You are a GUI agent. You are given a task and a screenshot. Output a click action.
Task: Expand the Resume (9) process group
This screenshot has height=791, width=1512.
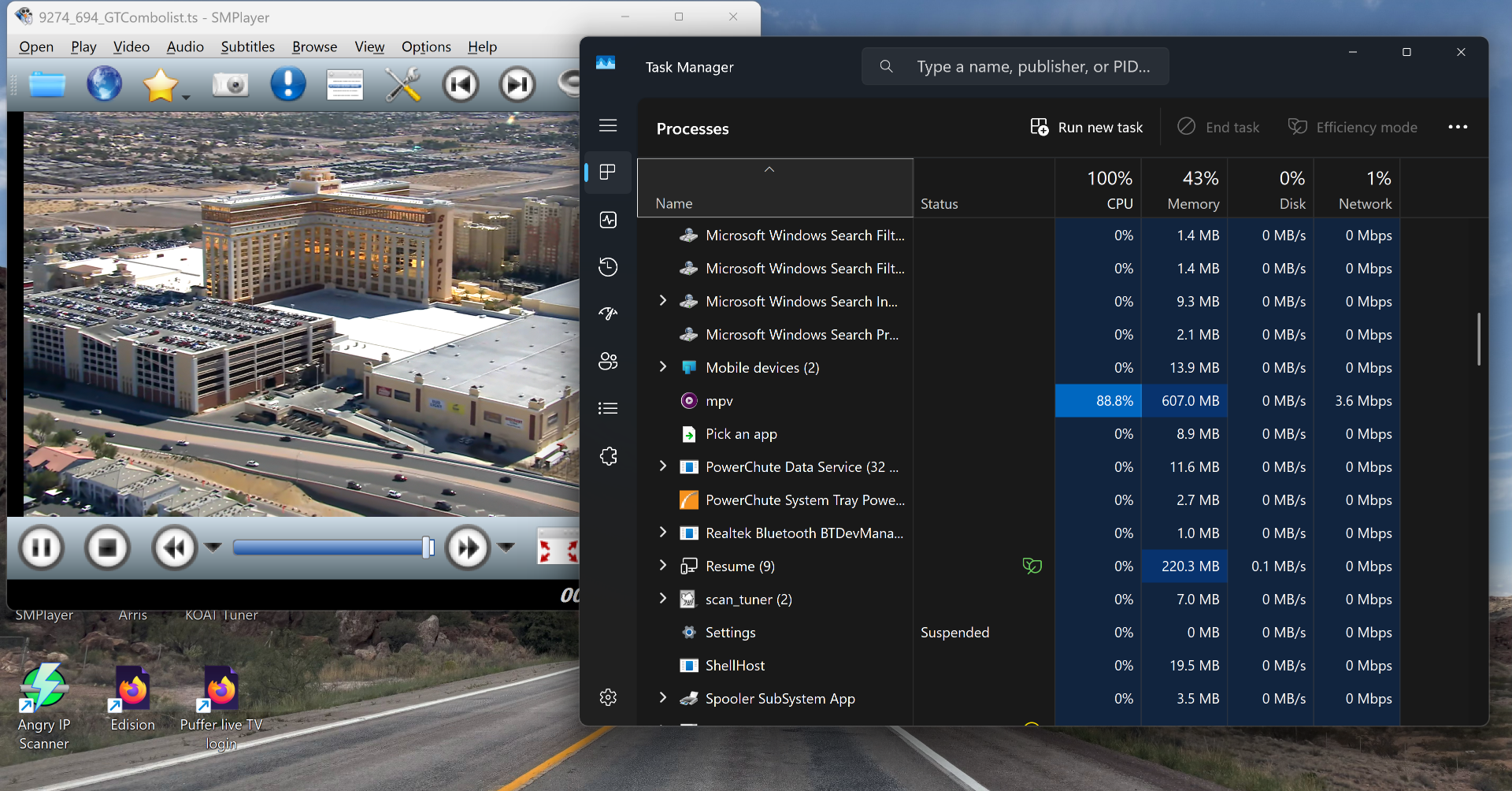coord(663,566)
